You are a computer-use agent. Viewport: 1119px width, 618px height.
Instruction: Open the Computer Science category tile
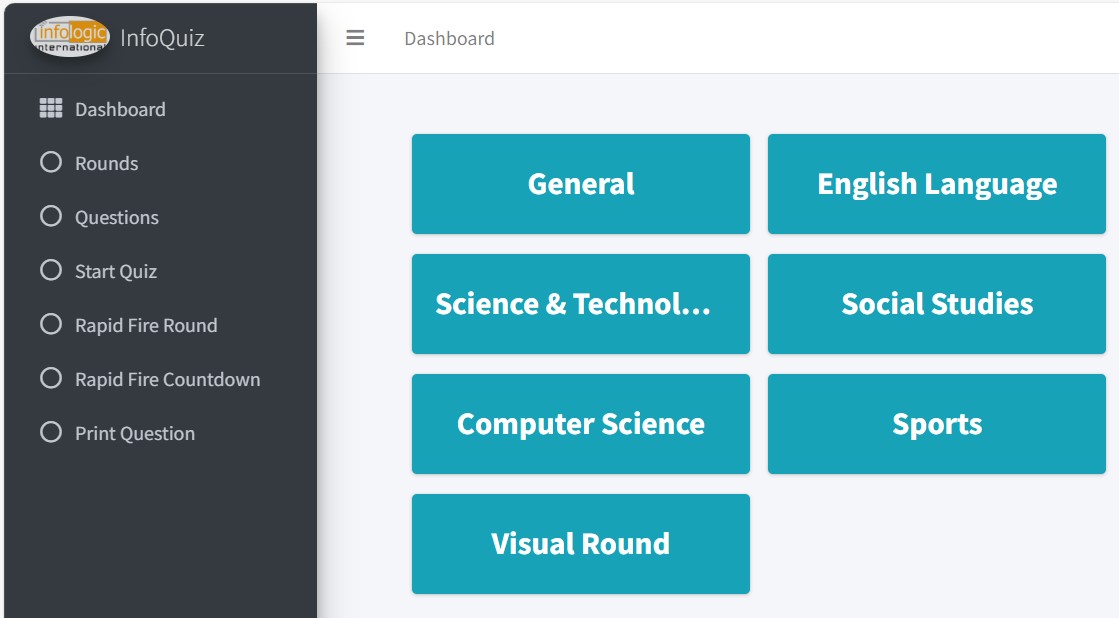coord(580,424)
